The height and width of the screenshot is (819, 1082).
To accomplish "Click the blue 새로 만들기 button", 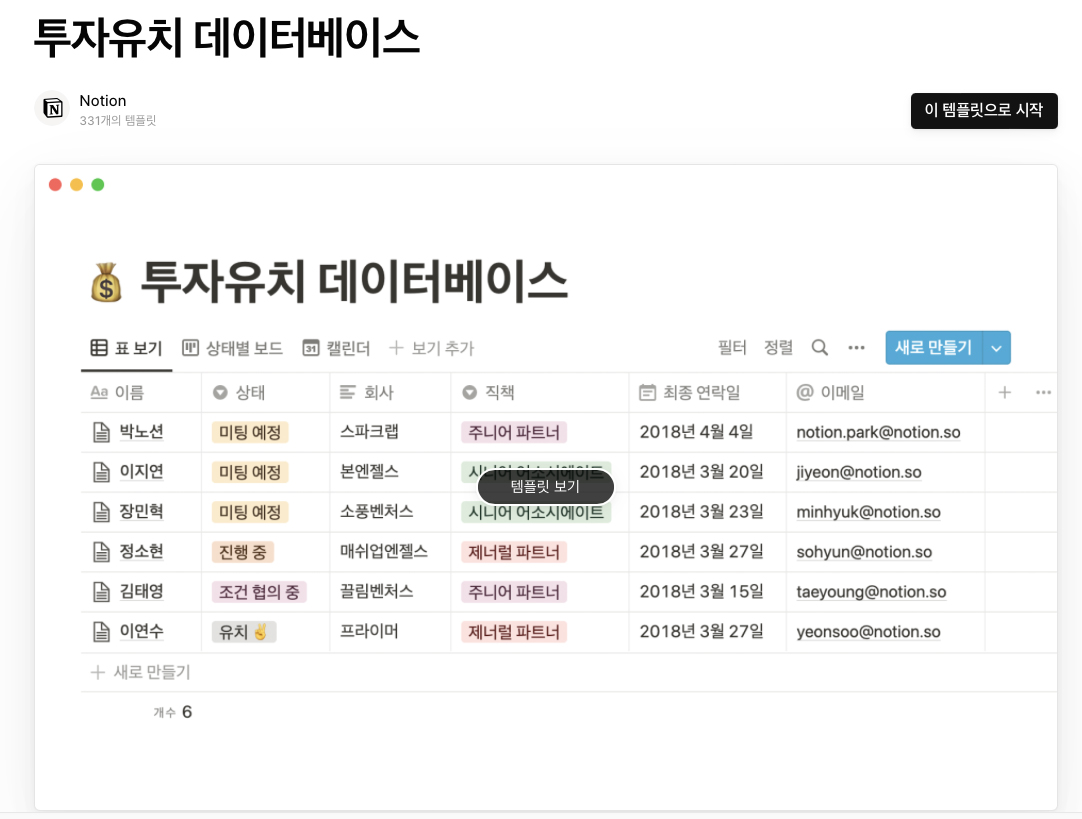I will 934,348.
